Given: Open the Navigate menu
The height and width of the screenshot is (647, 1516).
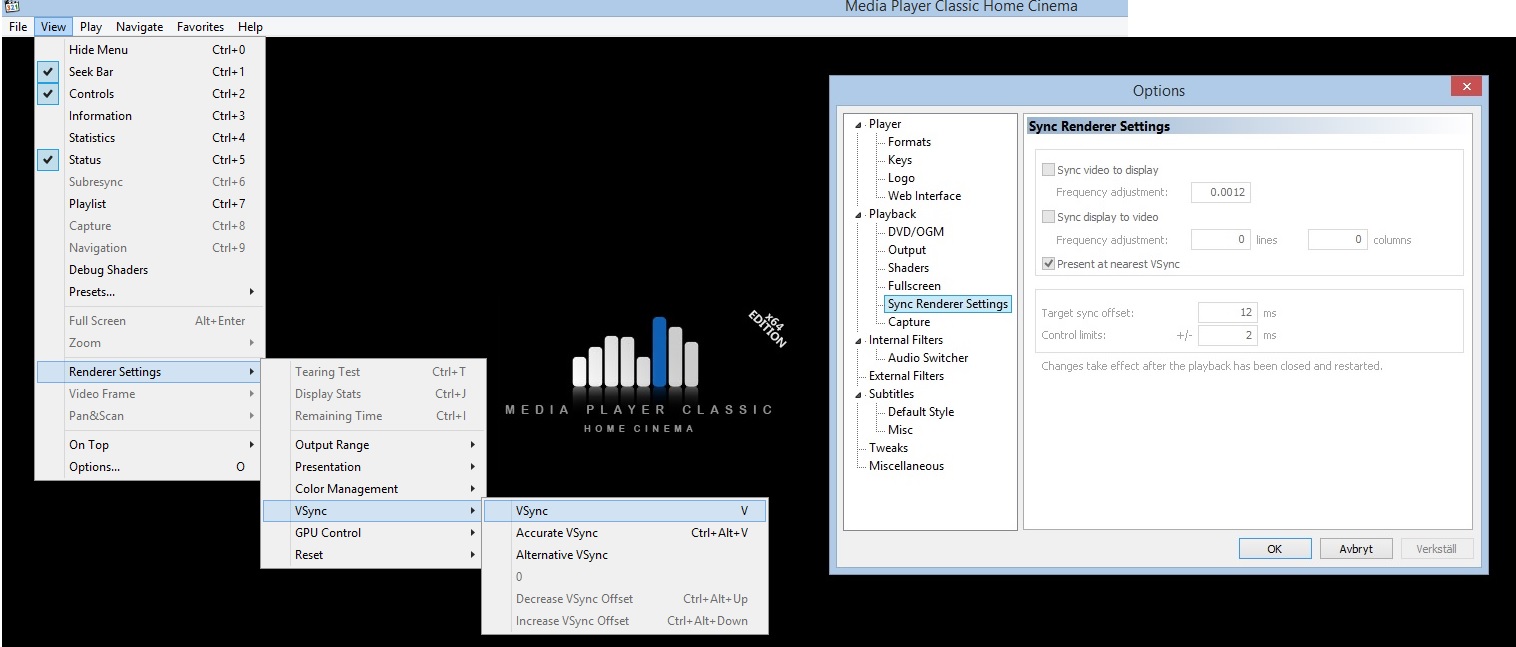Looking at the screenshot, I should [x=139, y=27].
